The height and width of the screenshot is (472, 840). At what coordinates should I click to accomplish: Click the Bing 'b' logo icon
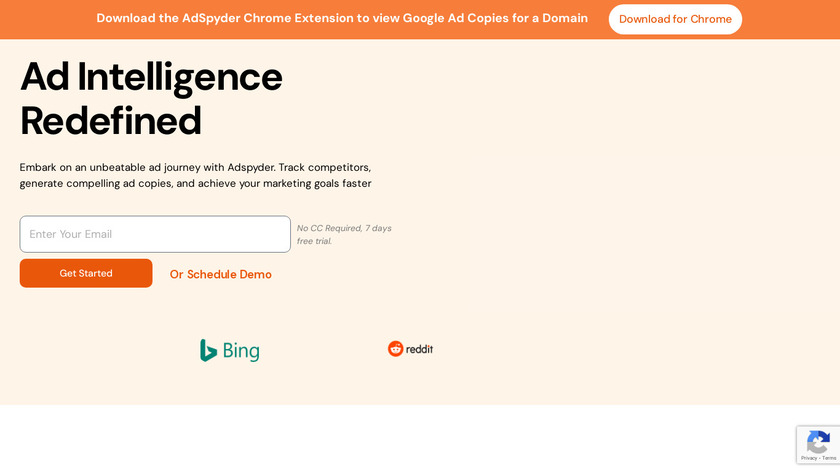[x=208, y=350]
